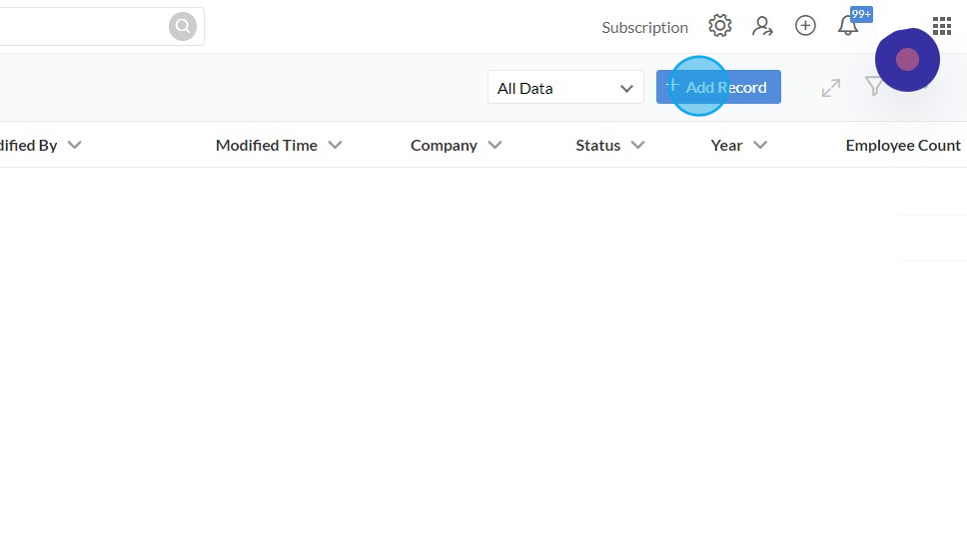Click the Year column header
The width and height of the screenshot is (967, 539).
click(x=726, y=146)
